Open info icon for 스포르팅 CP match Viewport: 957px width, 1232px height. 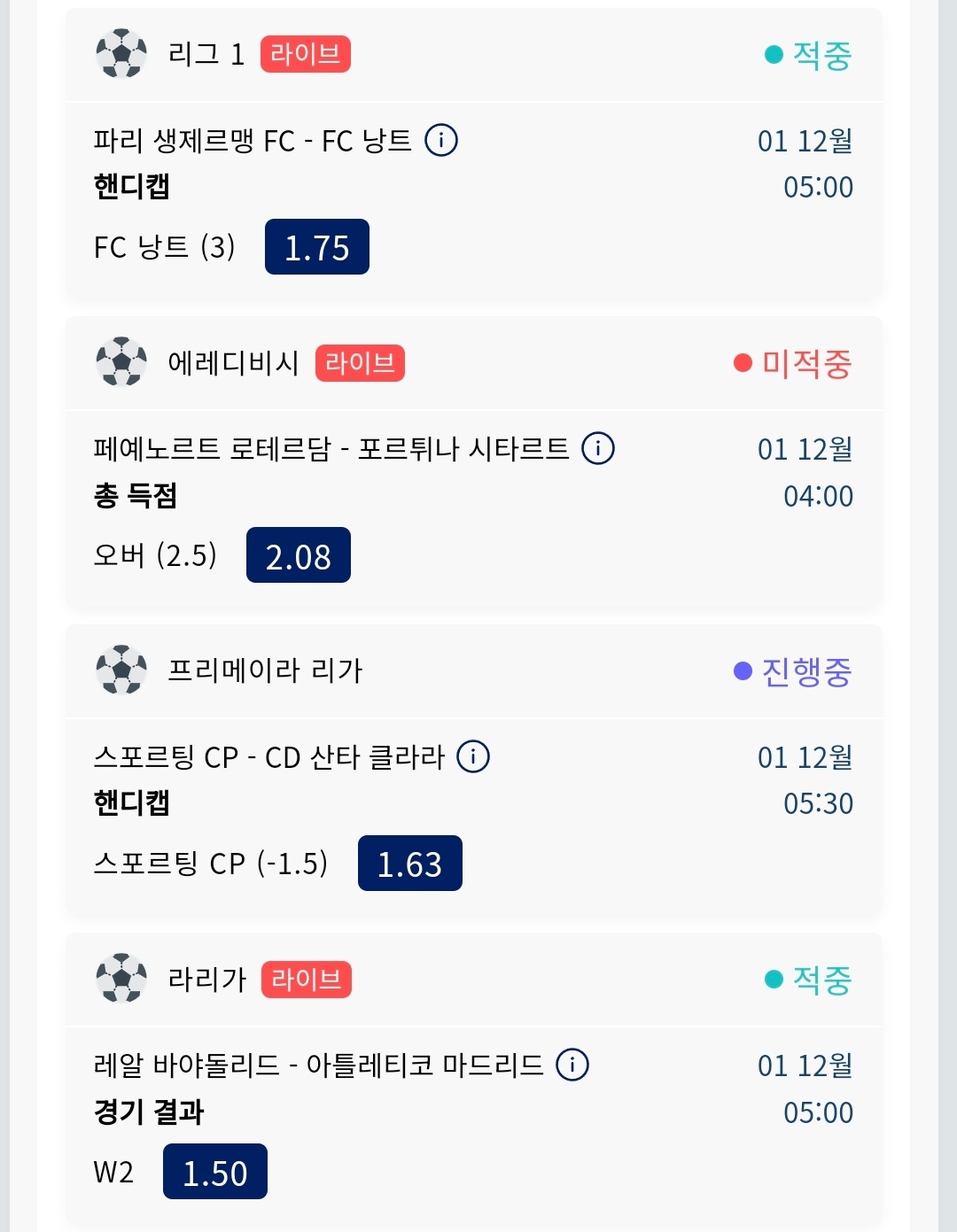[x=473, y=756]
